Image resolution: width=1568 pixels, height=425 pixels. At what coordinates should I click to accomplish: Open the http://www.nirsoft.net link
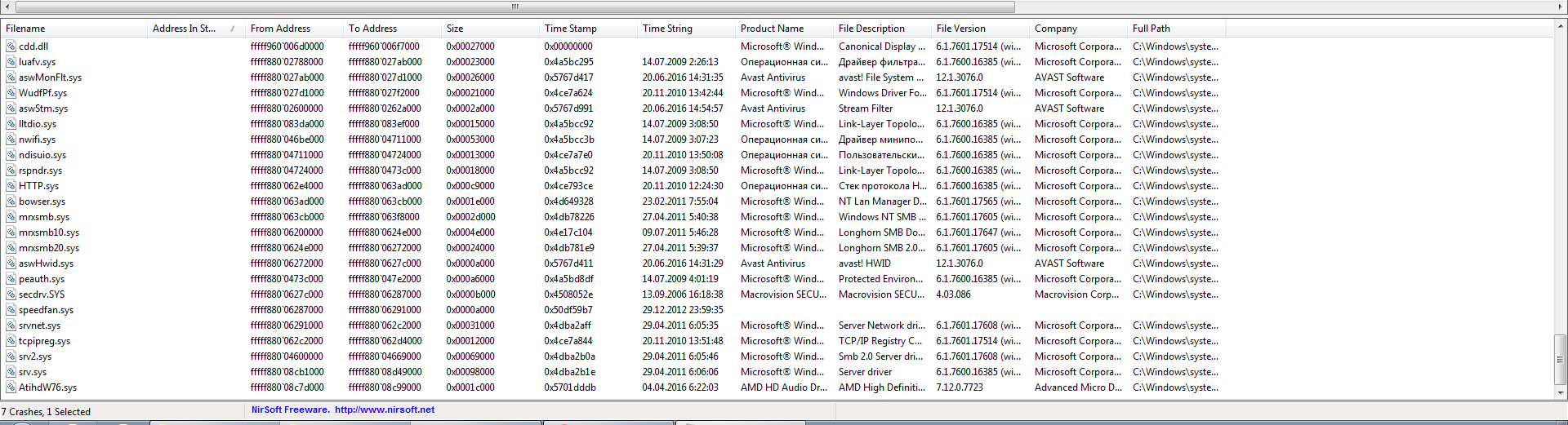tap(385, 410)
